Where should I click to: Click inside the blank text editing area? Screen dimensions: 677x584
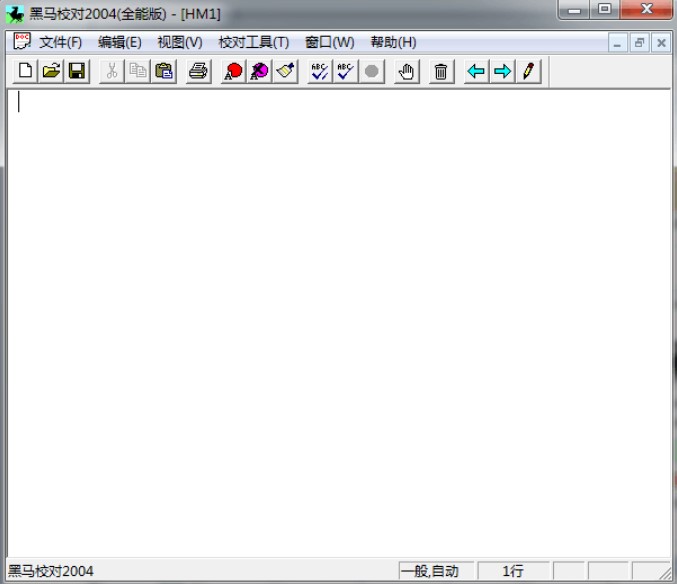tap(338, 320)
